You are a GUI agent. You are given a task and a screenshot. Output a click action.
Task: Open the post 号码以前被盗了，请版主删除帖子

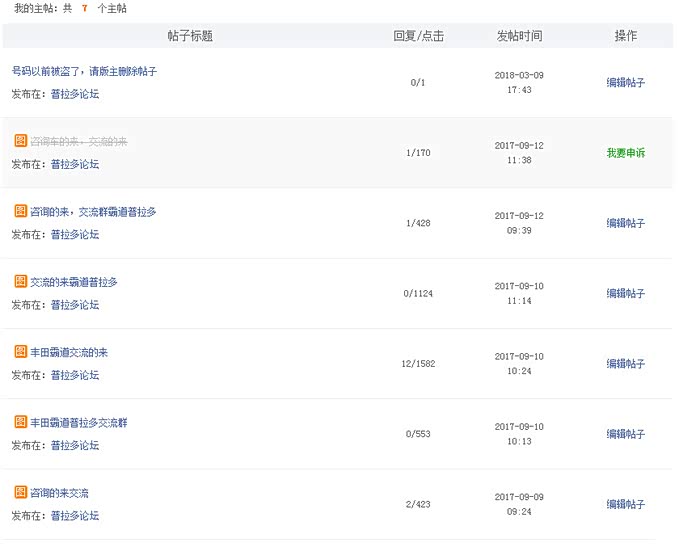(84, 72)
